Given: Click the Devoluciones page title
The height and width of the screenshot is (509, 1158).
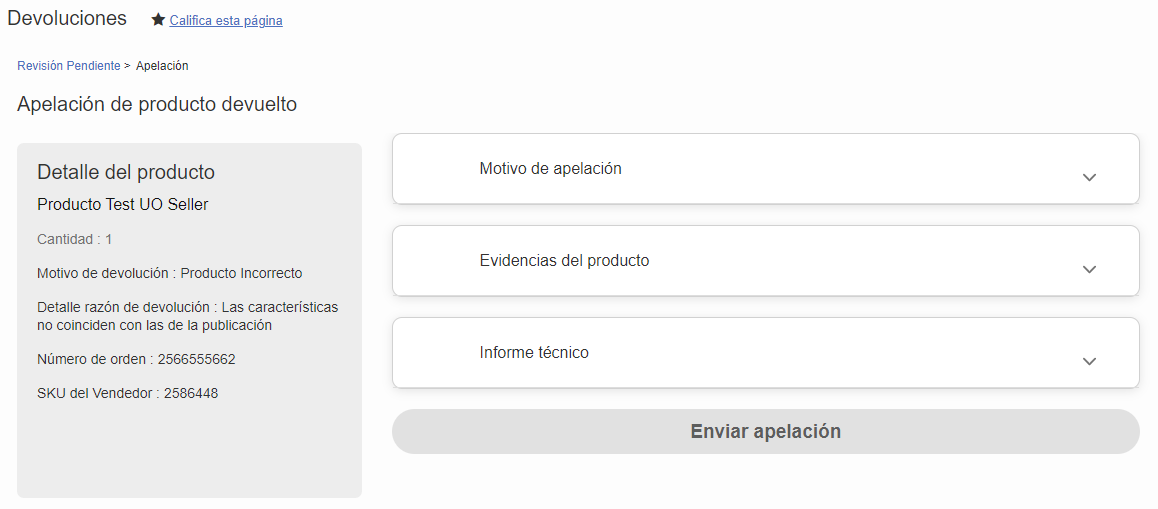Looking at the screenshot, I should tap(67, 18).
